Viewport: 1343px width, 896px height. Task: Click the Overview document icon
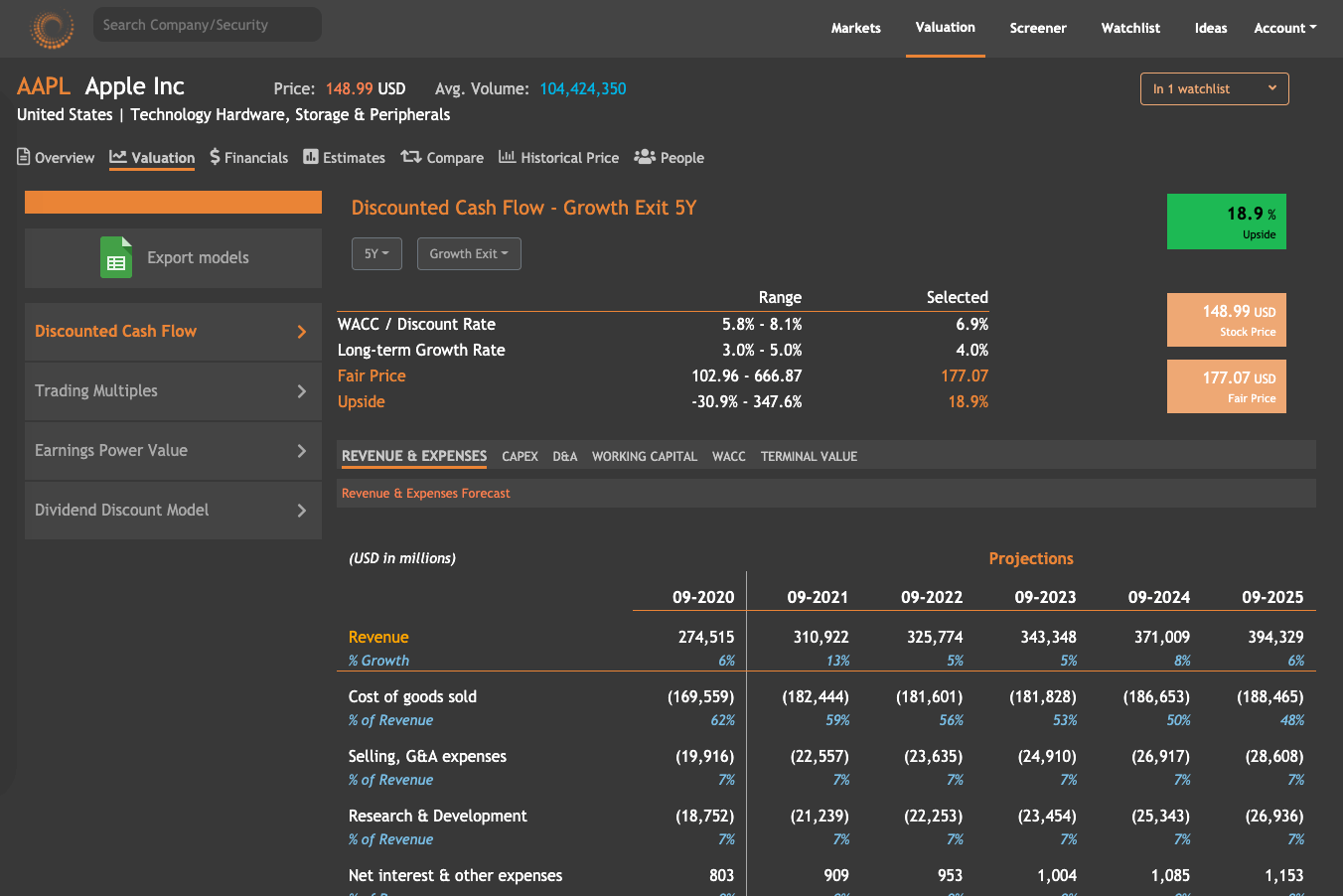(x=24, y=157)
